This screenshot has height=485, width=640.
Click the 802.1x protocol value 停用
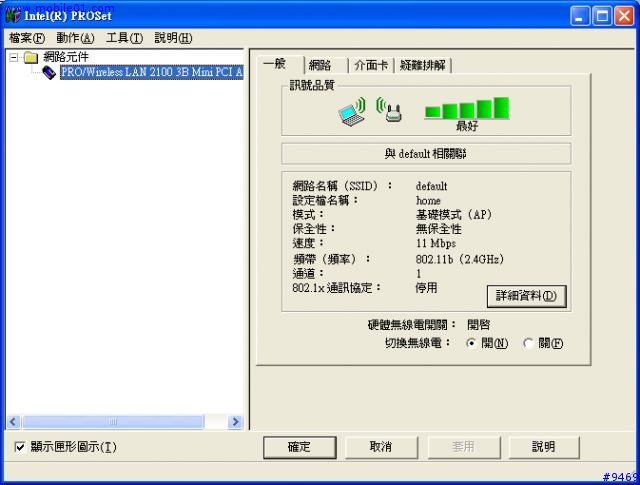point(427,288)
